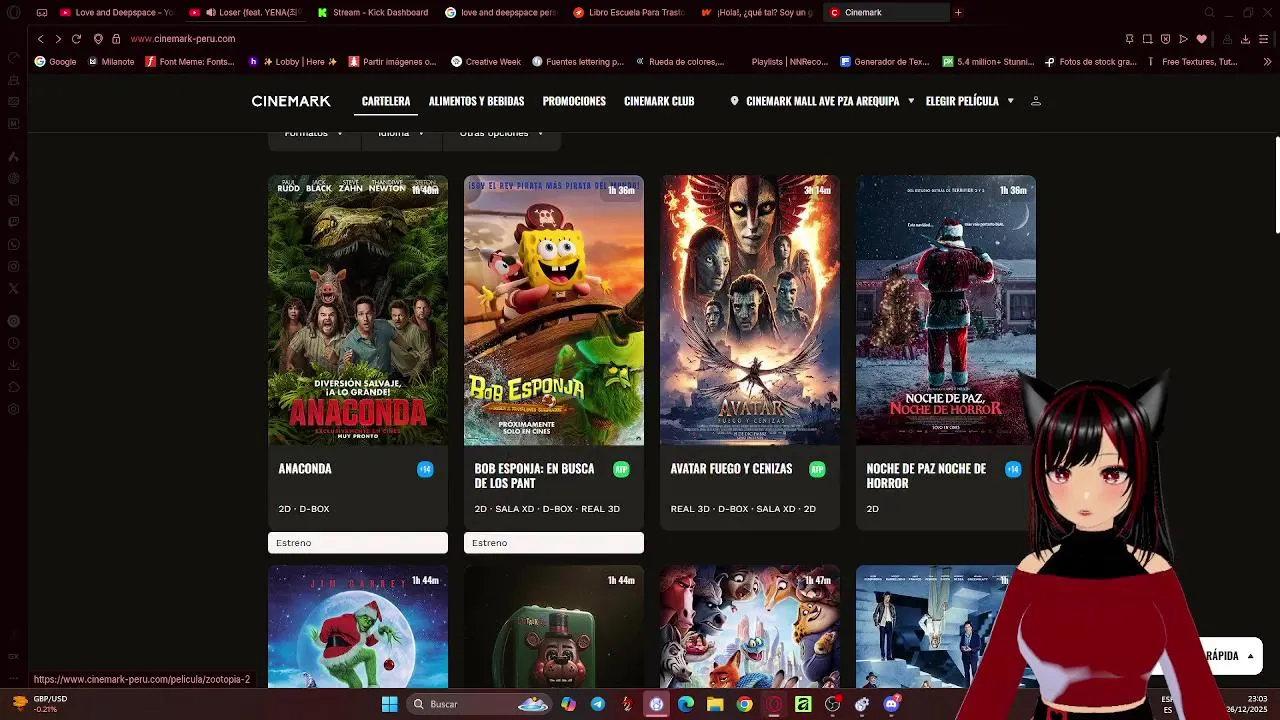
Task: Click the GBP/USD widget in the taskbar
Action: [40, 704]
